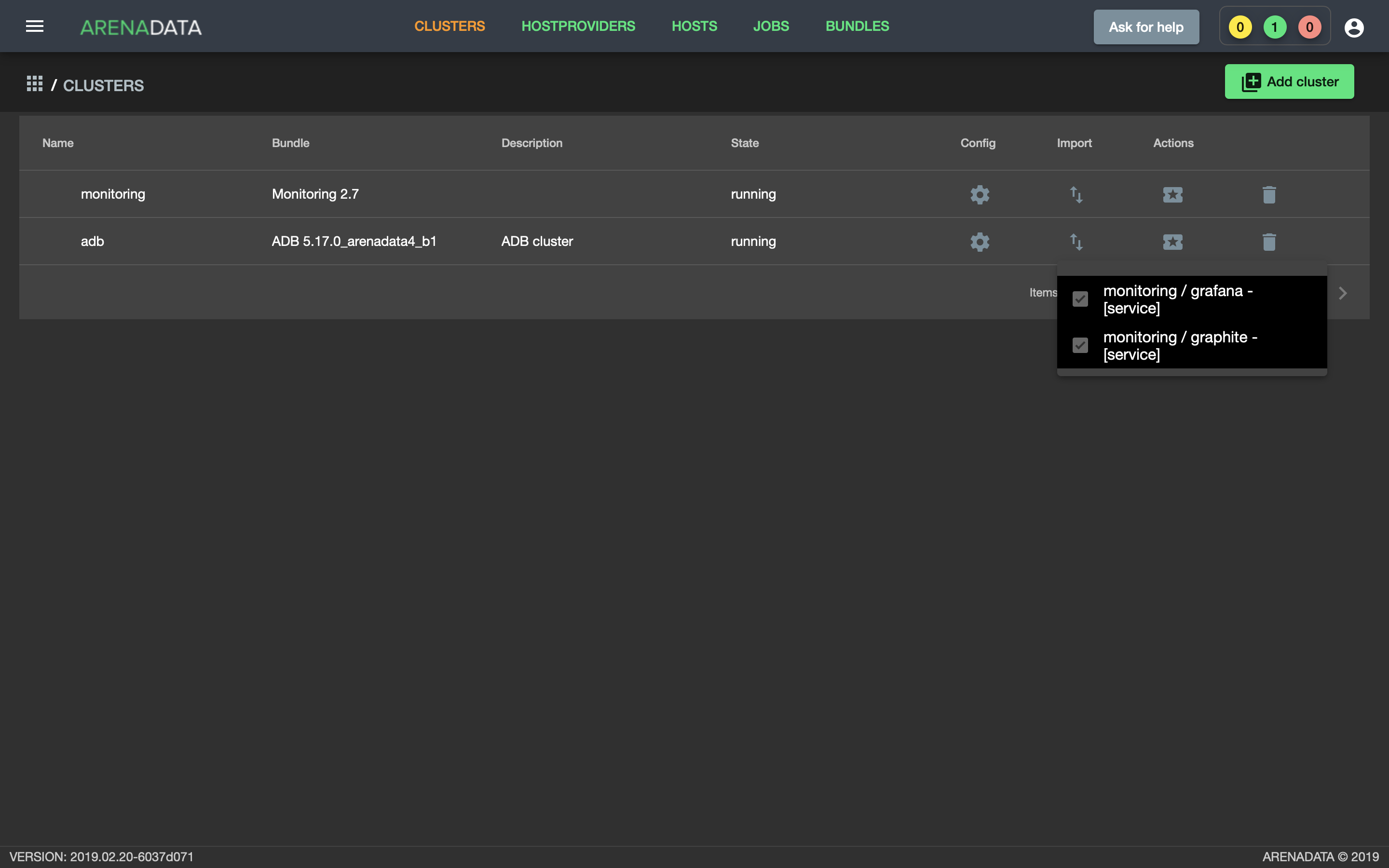Click the Add cluster button
This screenshot has height=868, width=1389.
(x=1289, y=81)
